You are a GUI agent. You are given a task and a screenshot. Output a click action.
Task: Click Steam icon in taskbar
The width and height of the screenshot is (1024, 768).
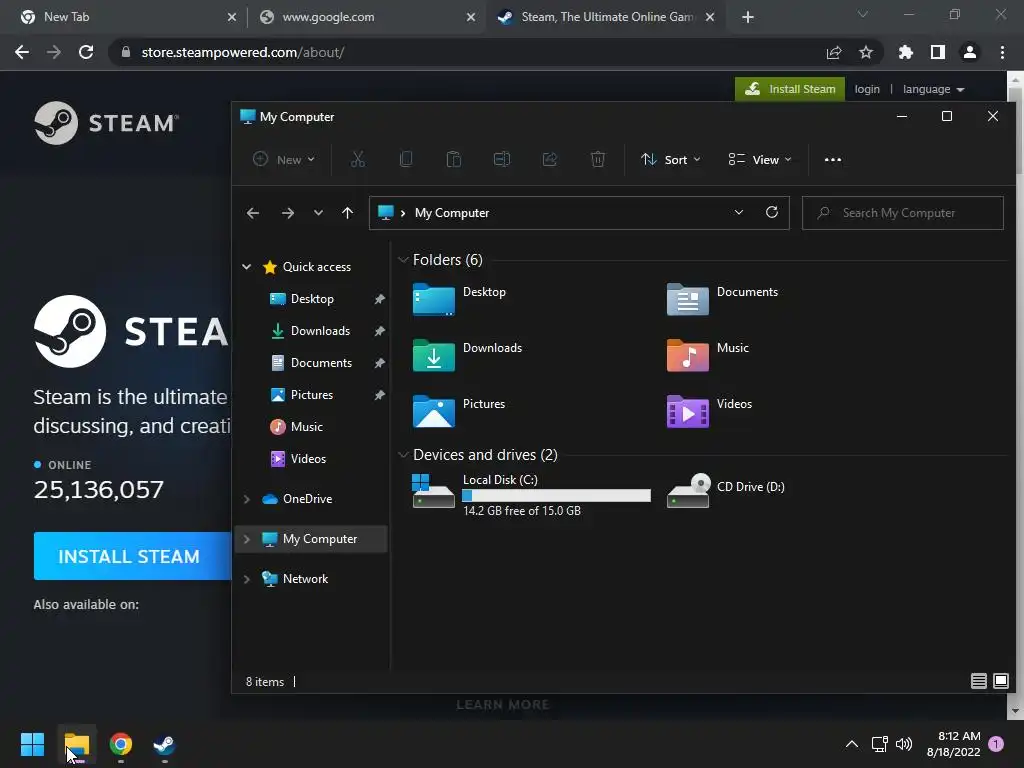coord(164,744)
